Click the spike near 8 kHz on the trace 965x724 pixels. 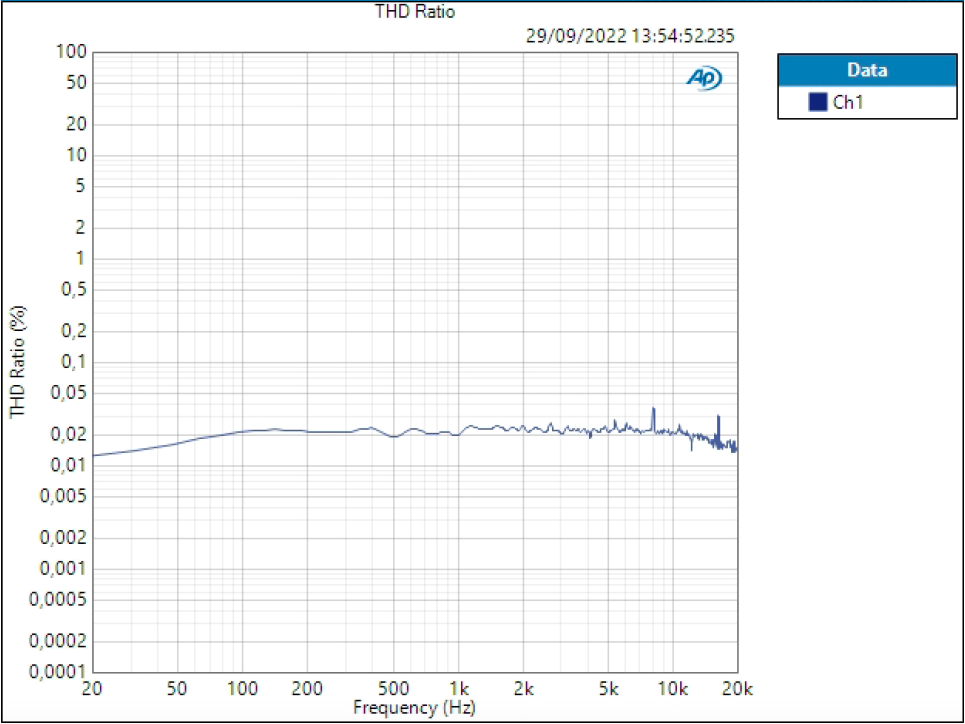(x=655, y=412)
